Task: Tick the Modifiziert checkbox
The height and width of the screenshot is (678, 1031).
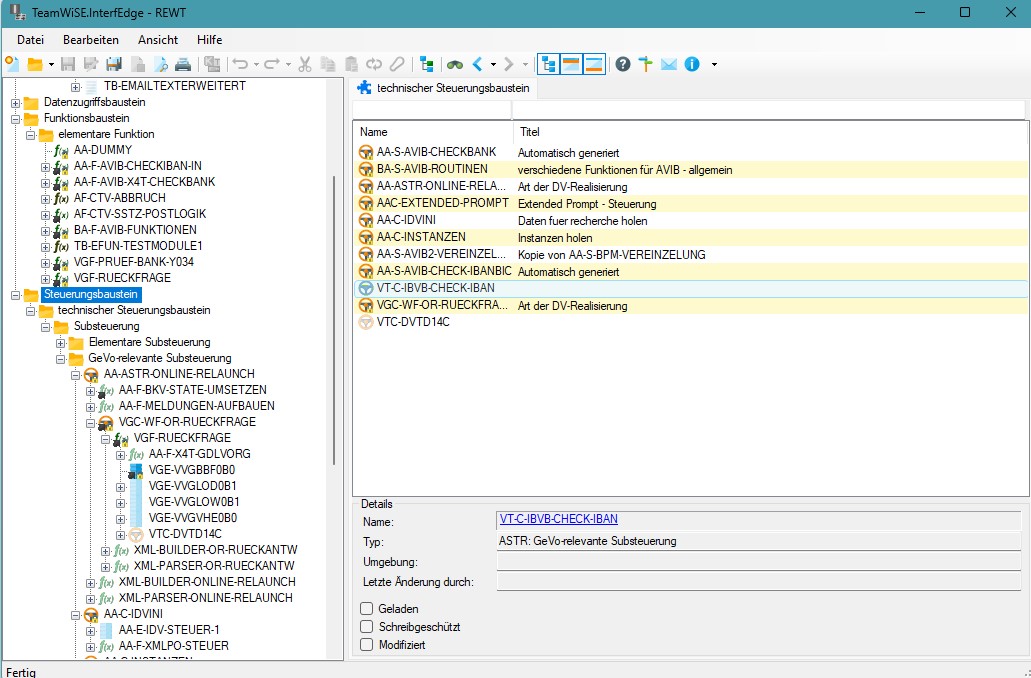Action: [367, 645]
